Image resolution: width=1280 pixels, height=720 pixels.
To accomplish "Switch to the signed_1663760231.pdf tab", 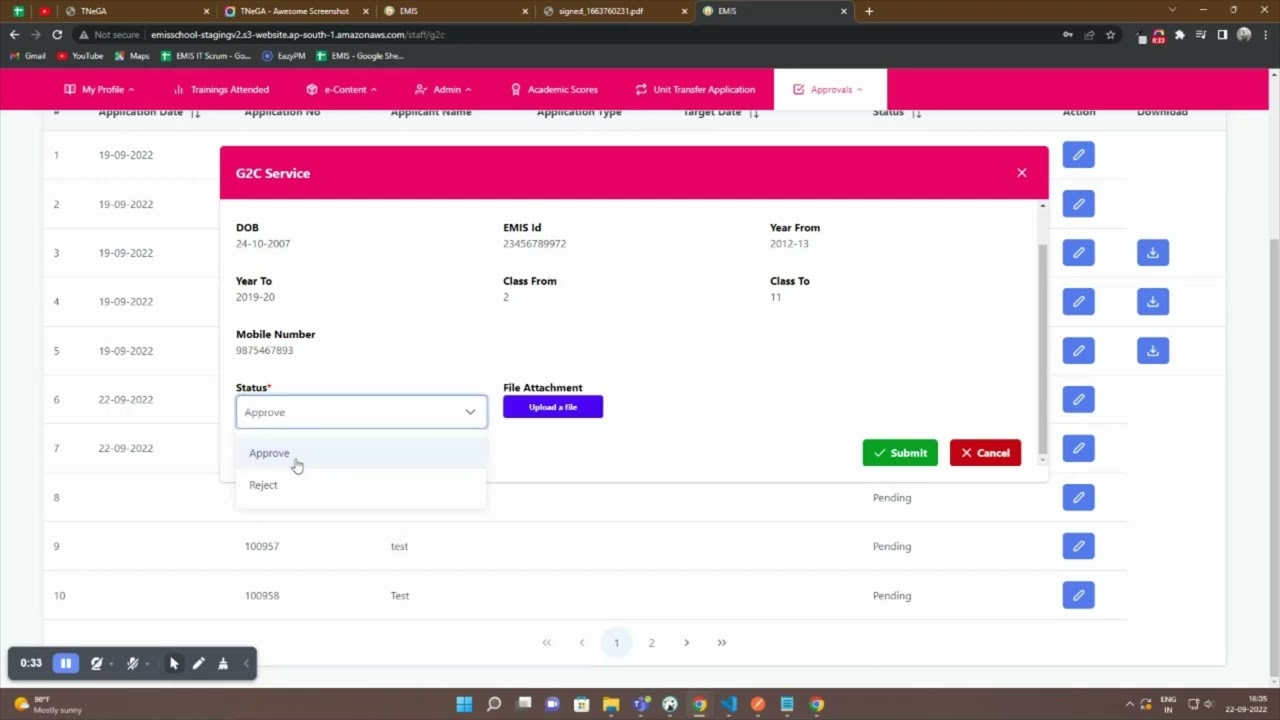I will click(613, 11).
